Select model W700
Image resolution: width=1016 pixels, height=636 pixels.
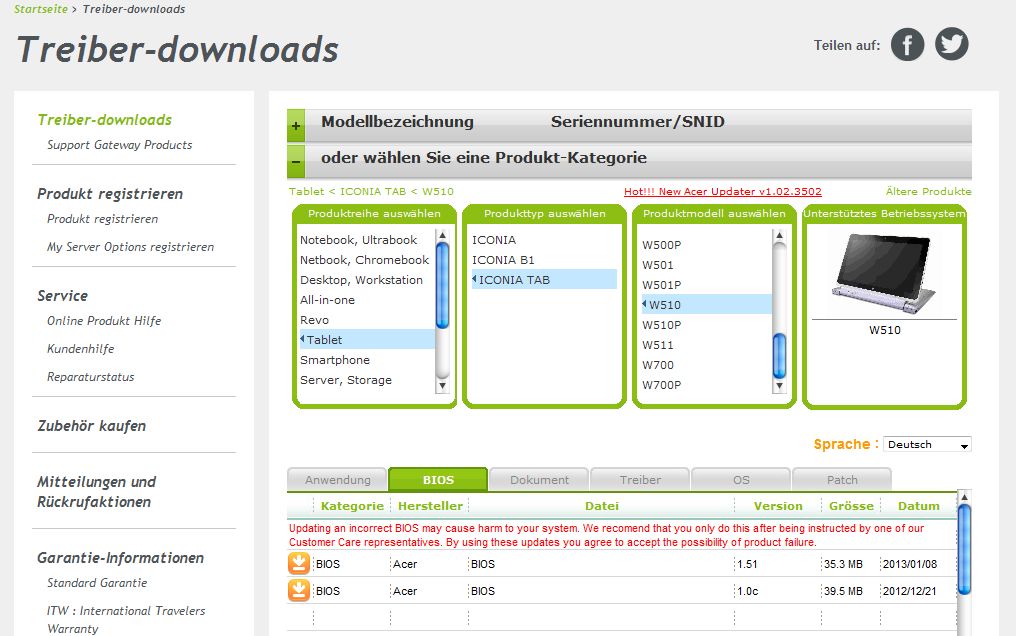point(658,365)
